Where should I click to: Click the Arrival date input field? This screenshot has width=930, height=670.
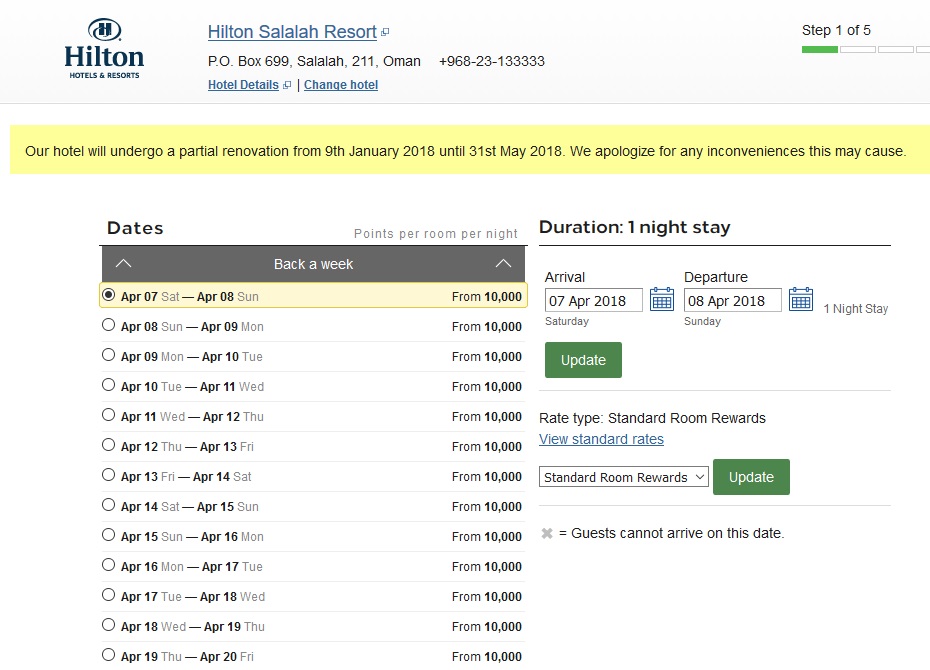(x=593, y=300)
